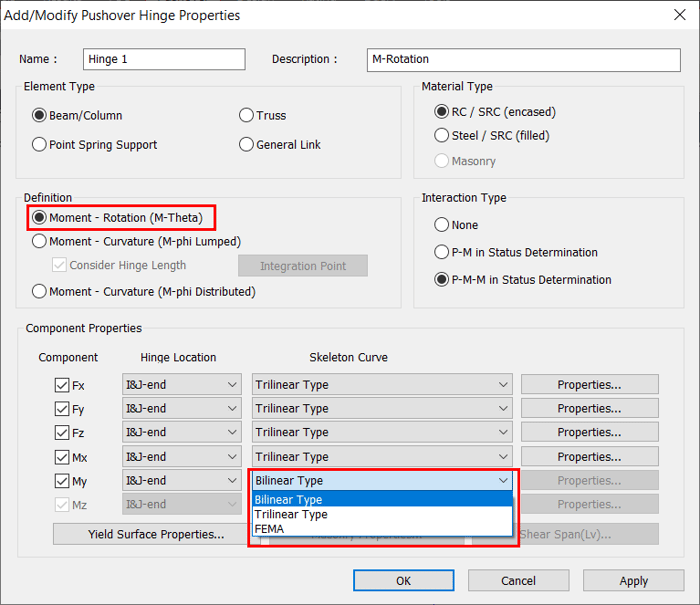Pick Trilinear Type from the list
The image size is (700, 605).
coord(382,514)
